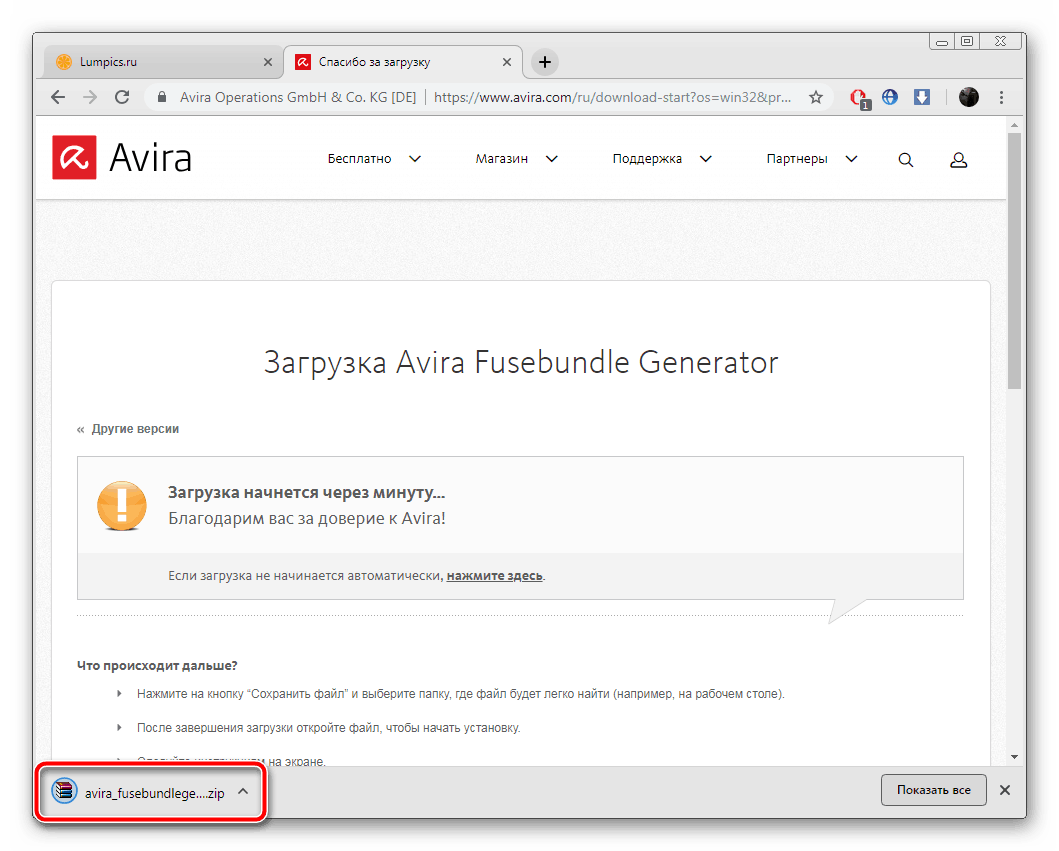Click the blue download arrow extension icon
Screen dimensions: 1059x851
click(x=922, y=98)
